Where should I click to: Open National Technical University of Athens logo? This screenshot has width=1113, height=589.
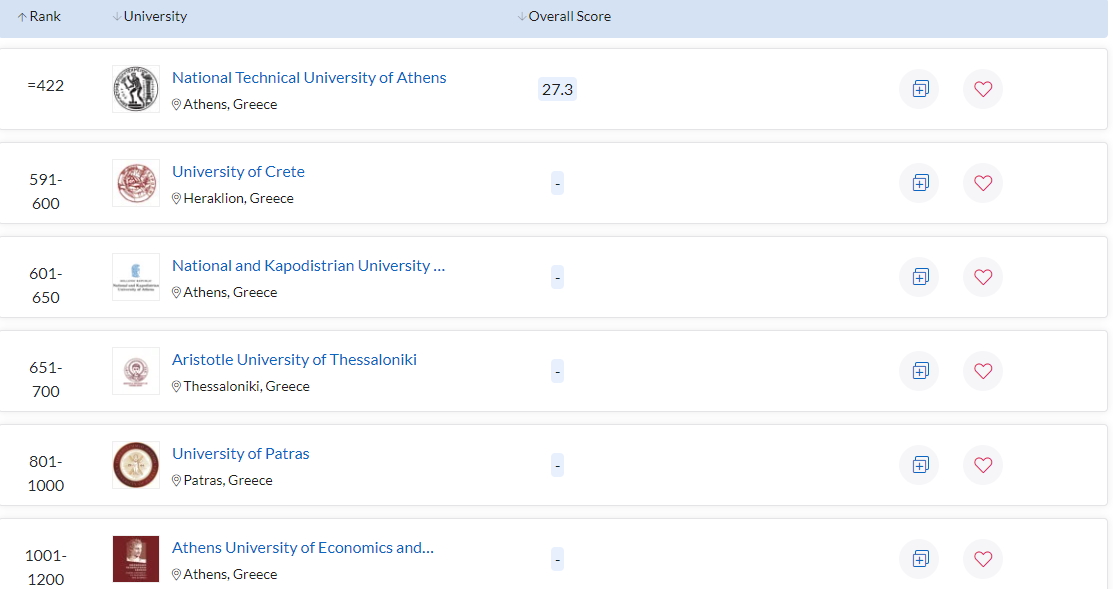point(136,89)
